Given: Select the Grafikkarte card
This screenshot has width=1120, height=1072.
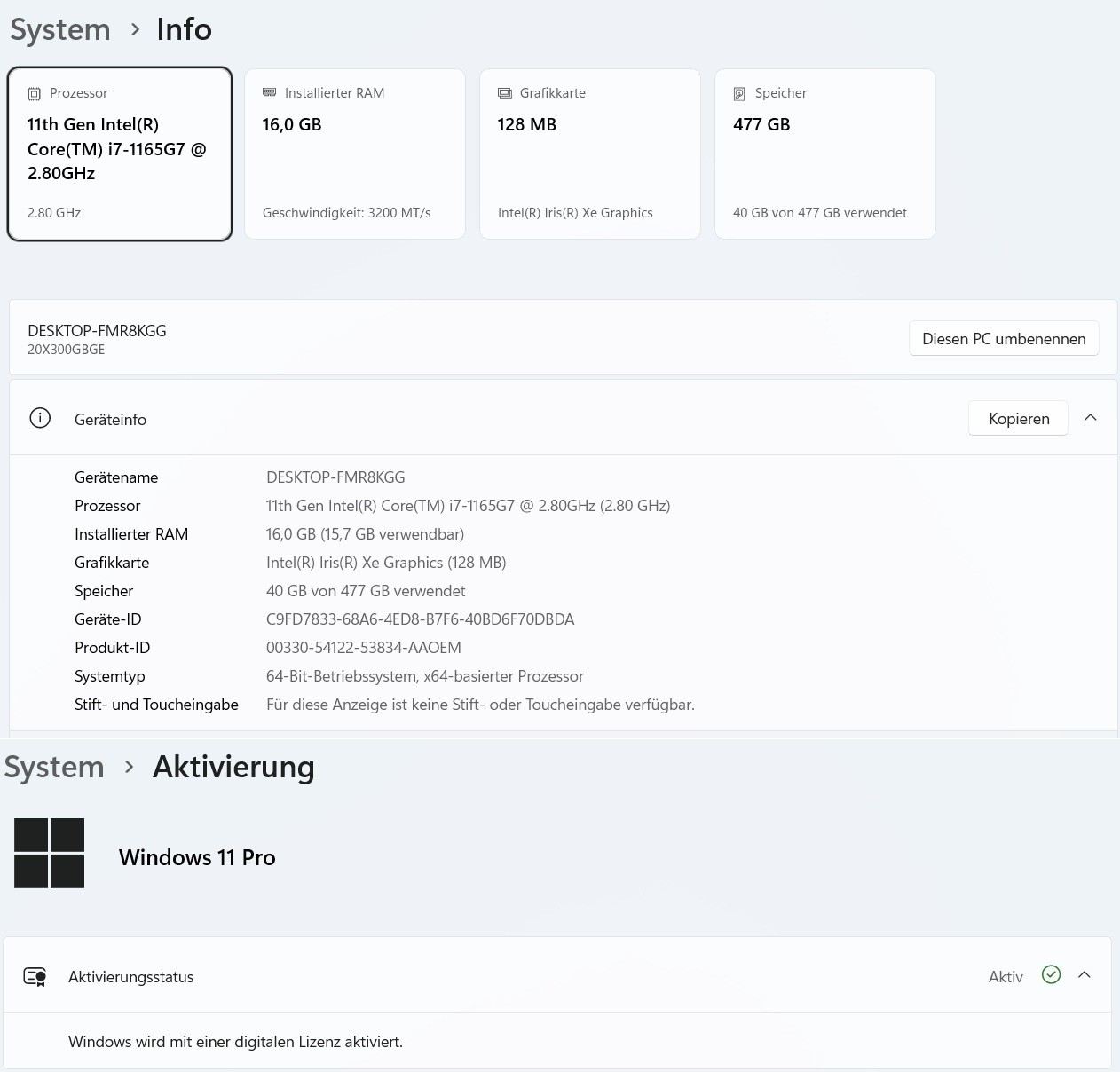Looking at the screenshot, I should pos(590,154).
